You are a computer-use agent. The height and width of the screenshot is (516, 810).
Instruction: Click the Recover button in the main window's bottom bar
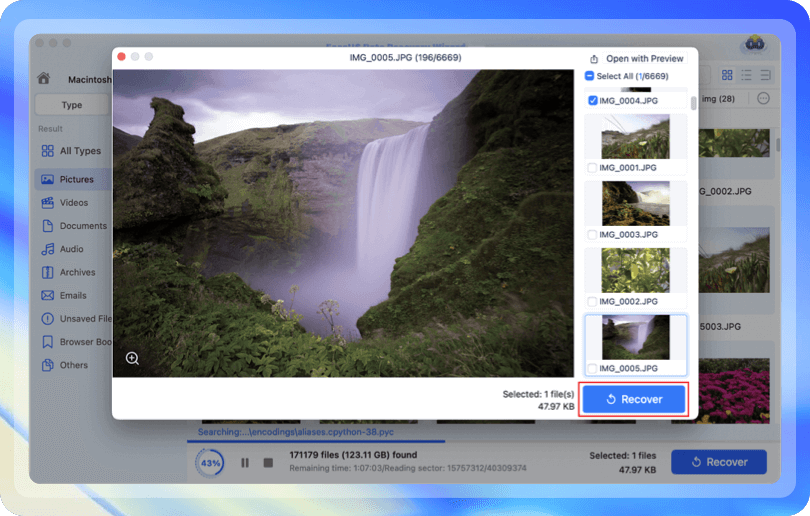pyautogui.click(x=719, y=462)
